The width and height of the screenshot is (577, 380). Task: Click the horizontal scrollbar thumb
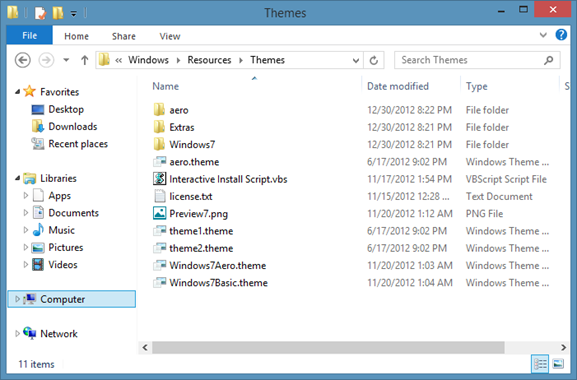328,347
